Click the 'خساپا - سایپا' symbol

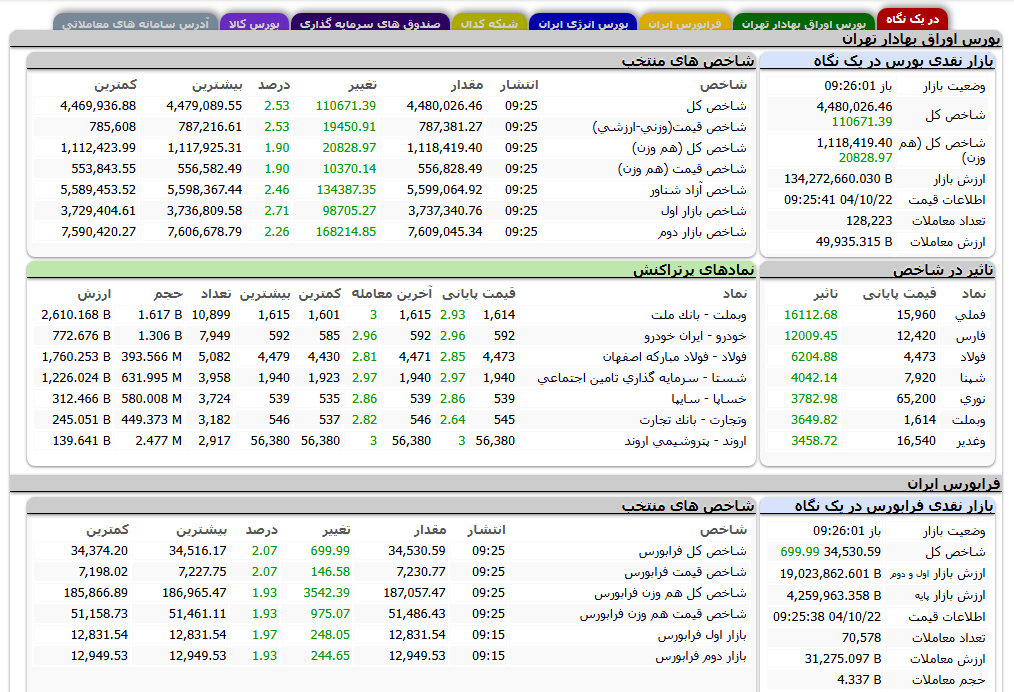click(711, 399)
